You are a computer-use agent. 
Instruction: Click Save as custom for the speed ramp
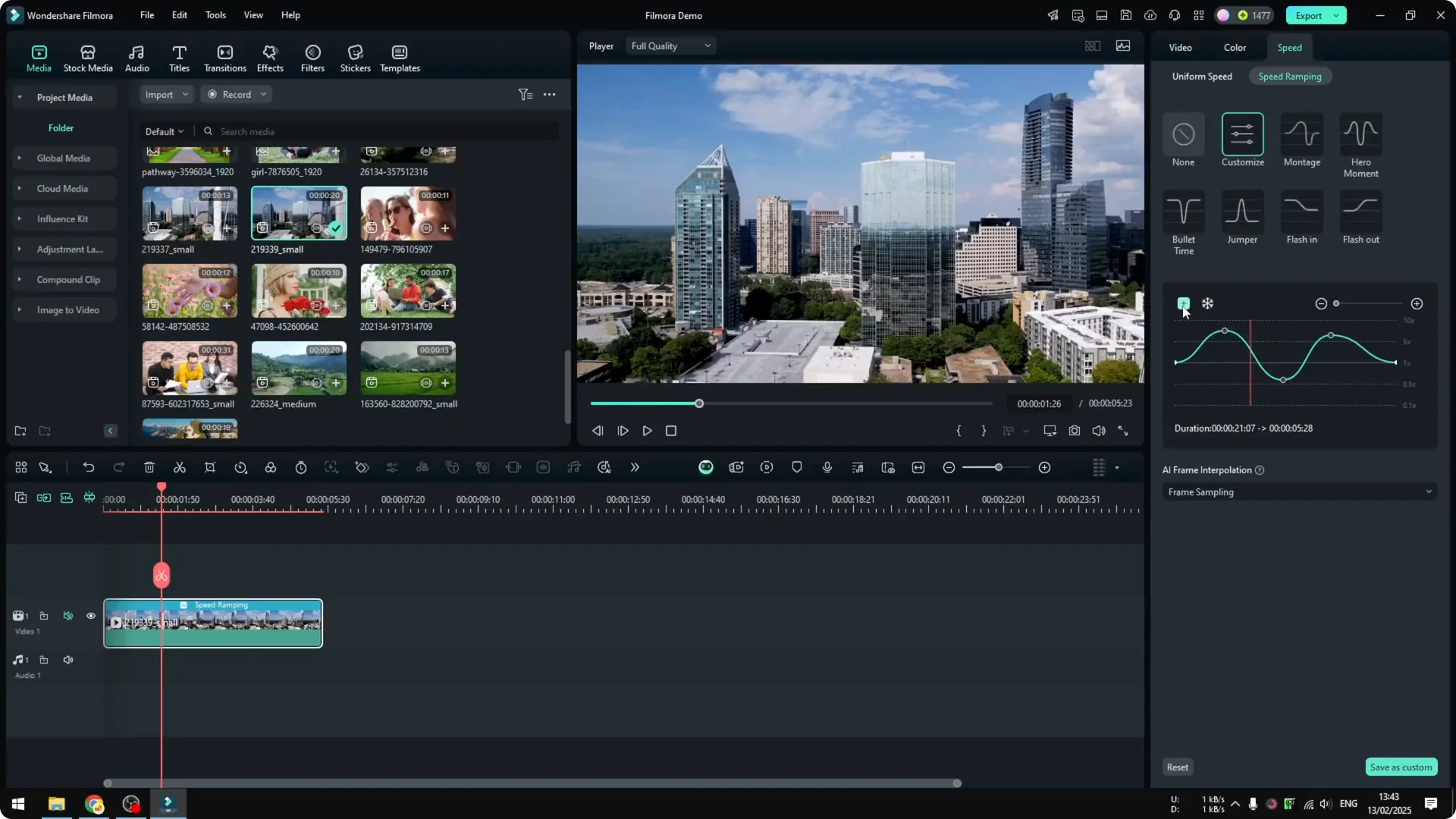click(1401, 767)
